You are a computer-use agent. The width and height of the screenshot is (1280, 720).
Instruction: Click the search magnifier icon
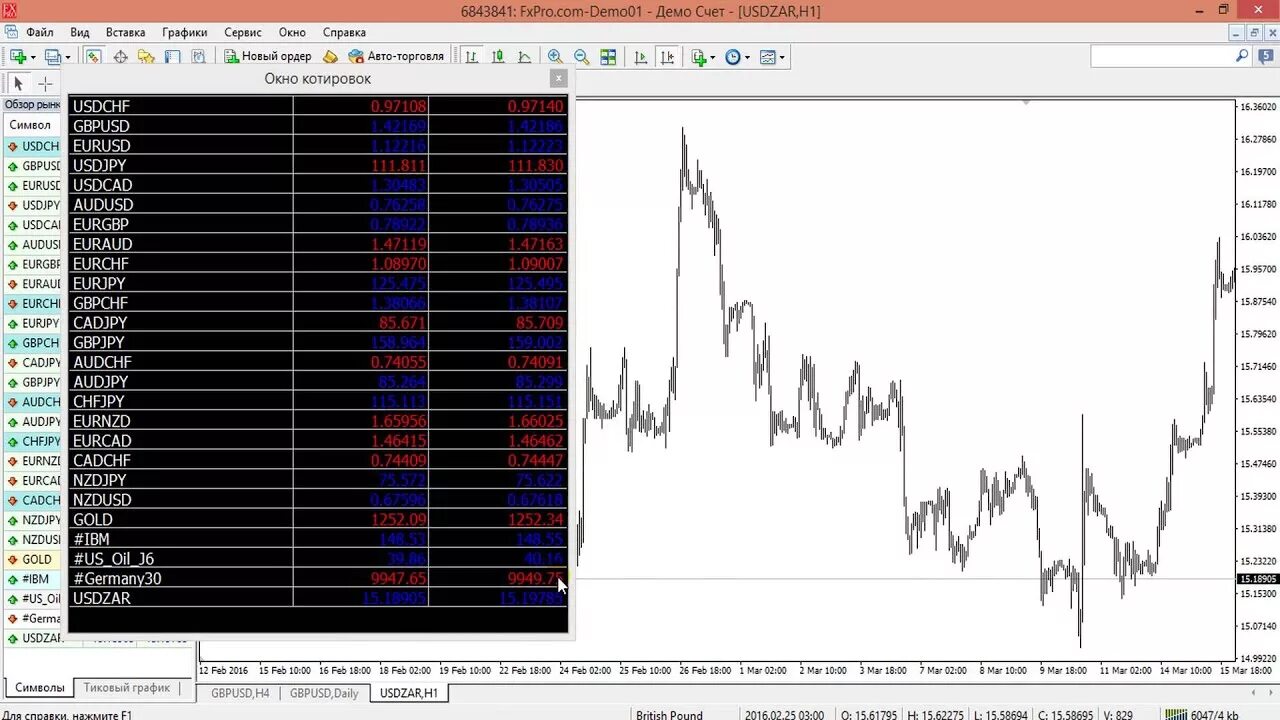click(1242, 57)
